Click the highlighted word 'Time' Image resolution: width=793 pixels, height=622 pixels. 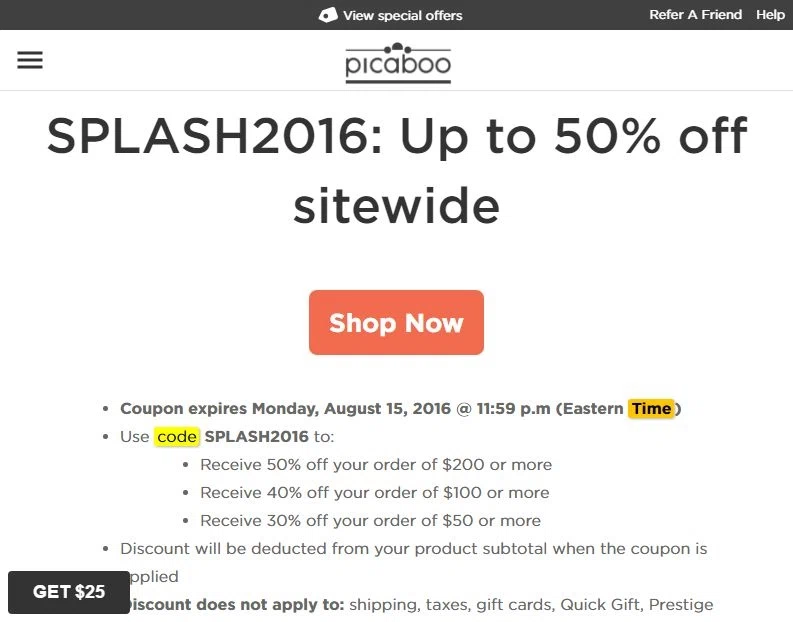pos(651,408)
